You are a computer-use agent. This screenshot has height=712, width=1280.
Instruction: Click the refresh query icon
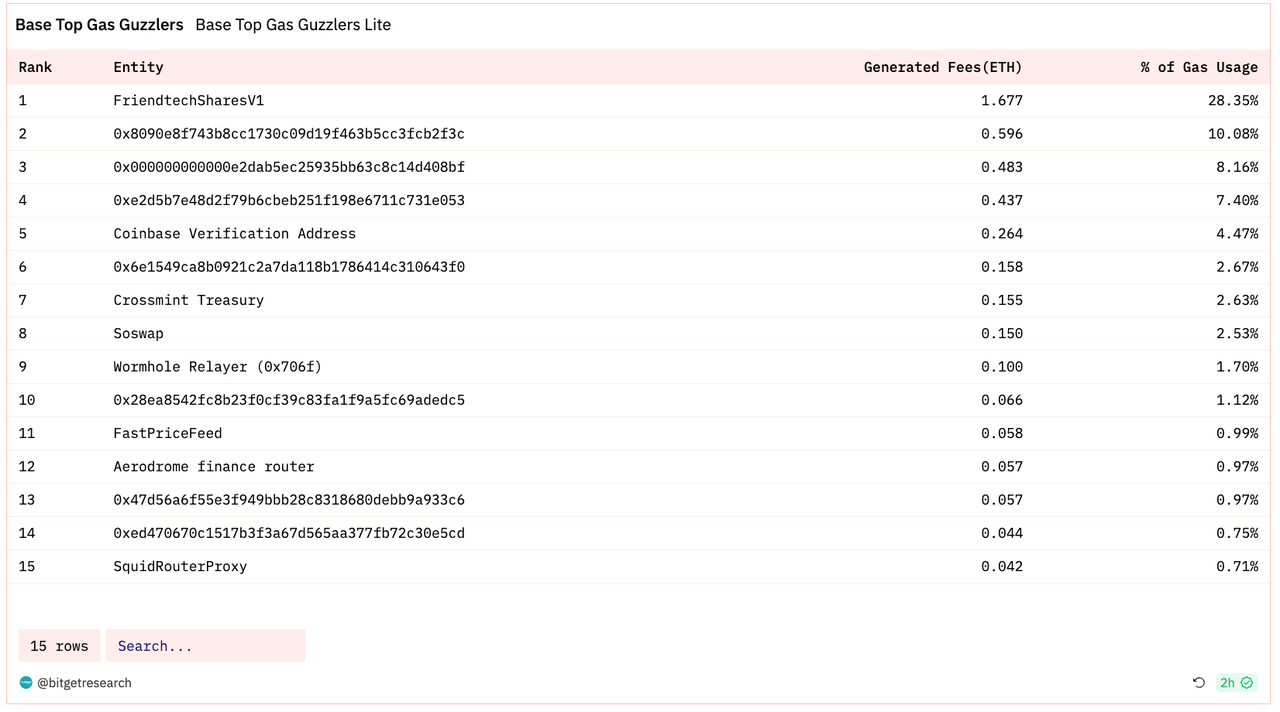[x=1199, y=683]
